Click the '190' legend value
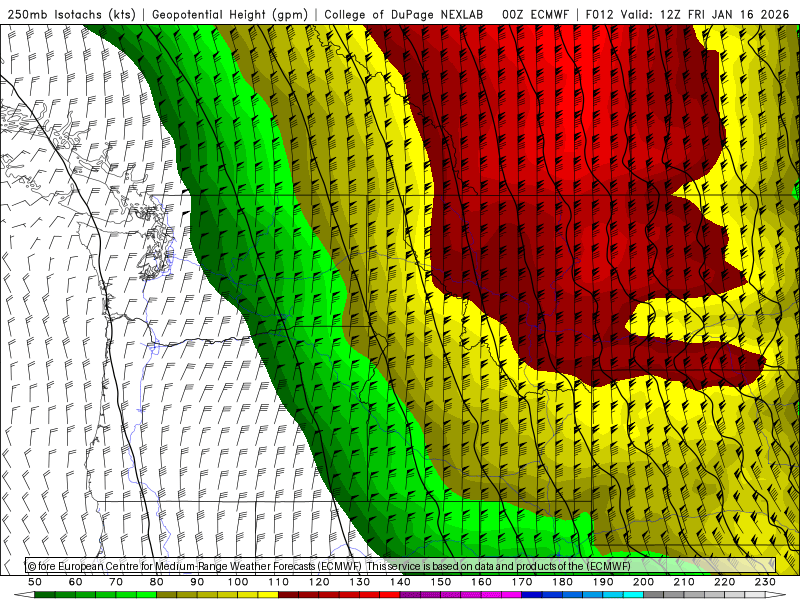Screen dimensions: 800x600 [603, 582]
